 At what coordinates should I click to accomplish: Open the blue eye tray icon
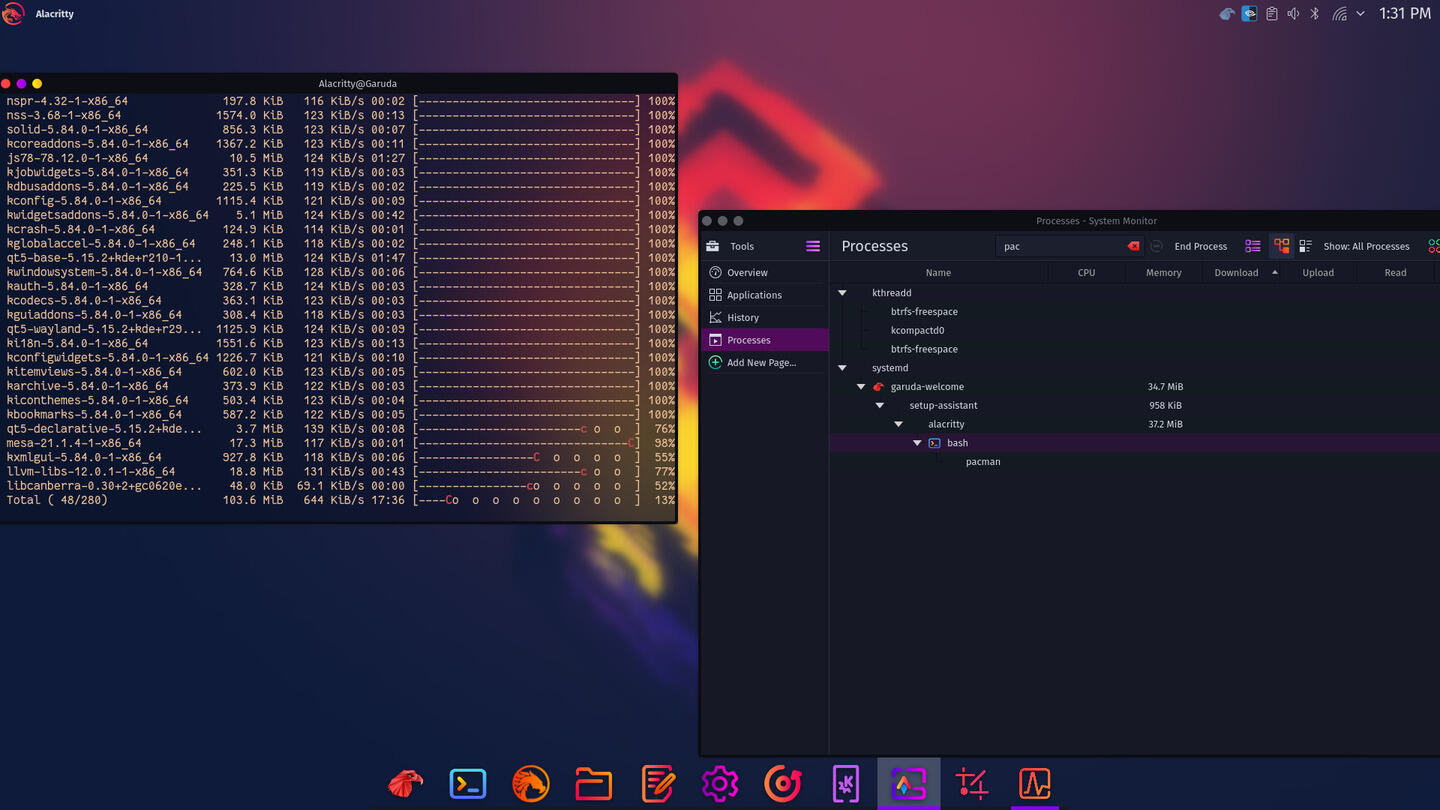pos(1249,14)
